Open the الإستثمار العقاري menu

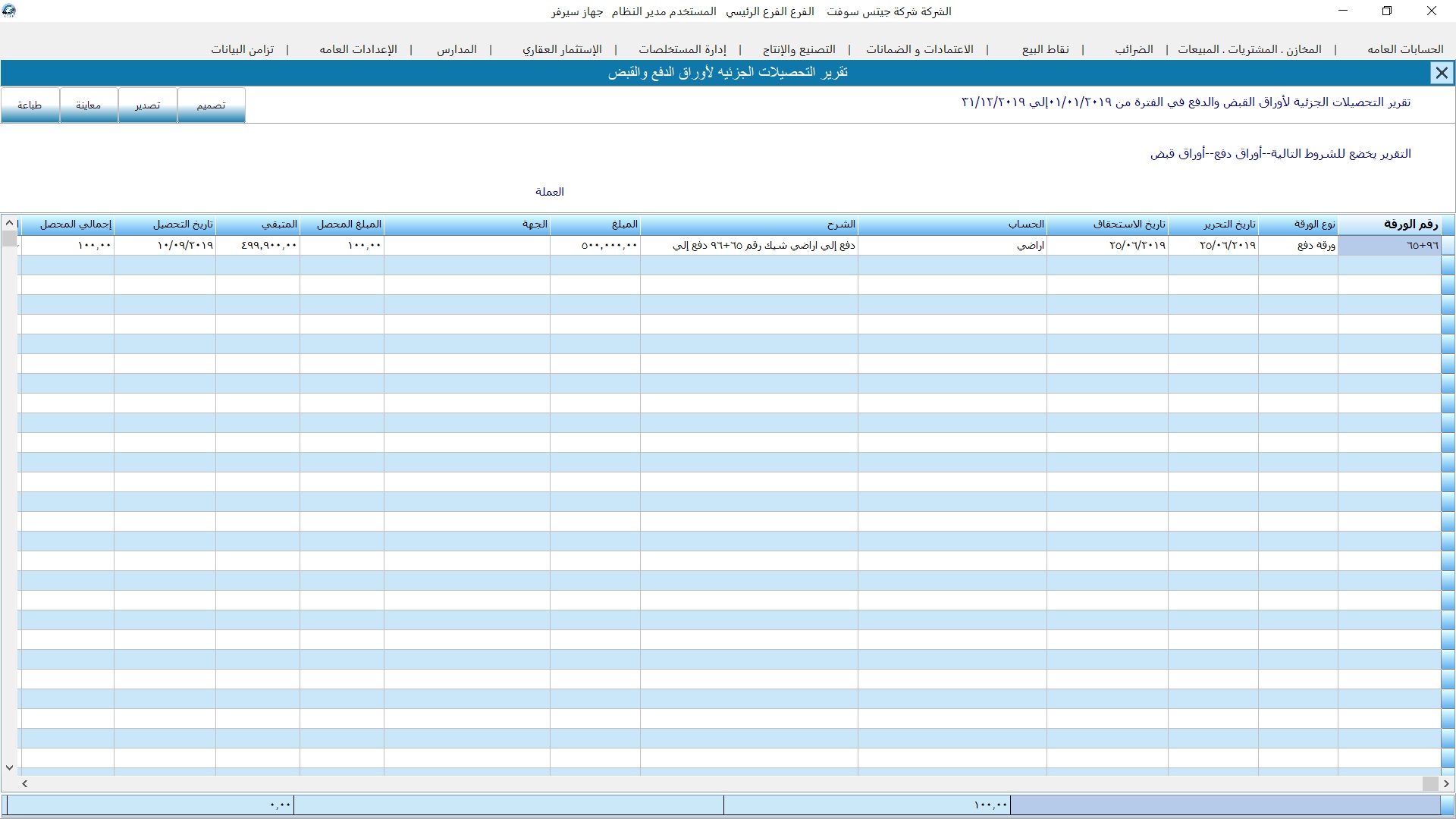click(x=562, y=49)
